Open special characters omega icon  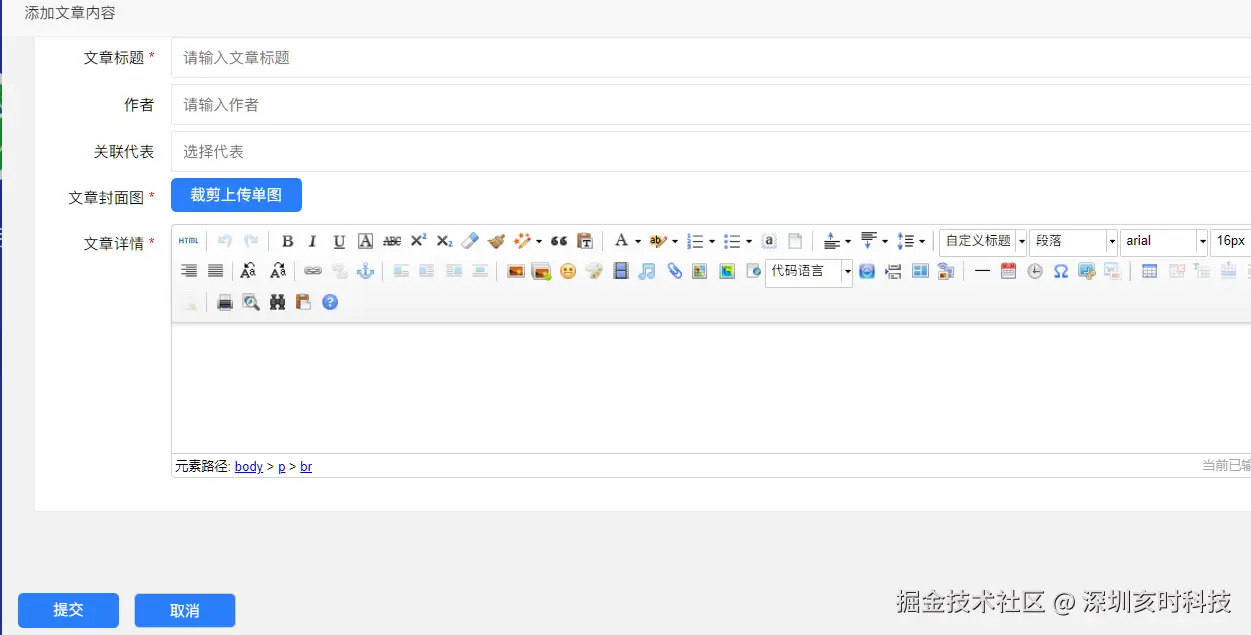(1061, 271)
